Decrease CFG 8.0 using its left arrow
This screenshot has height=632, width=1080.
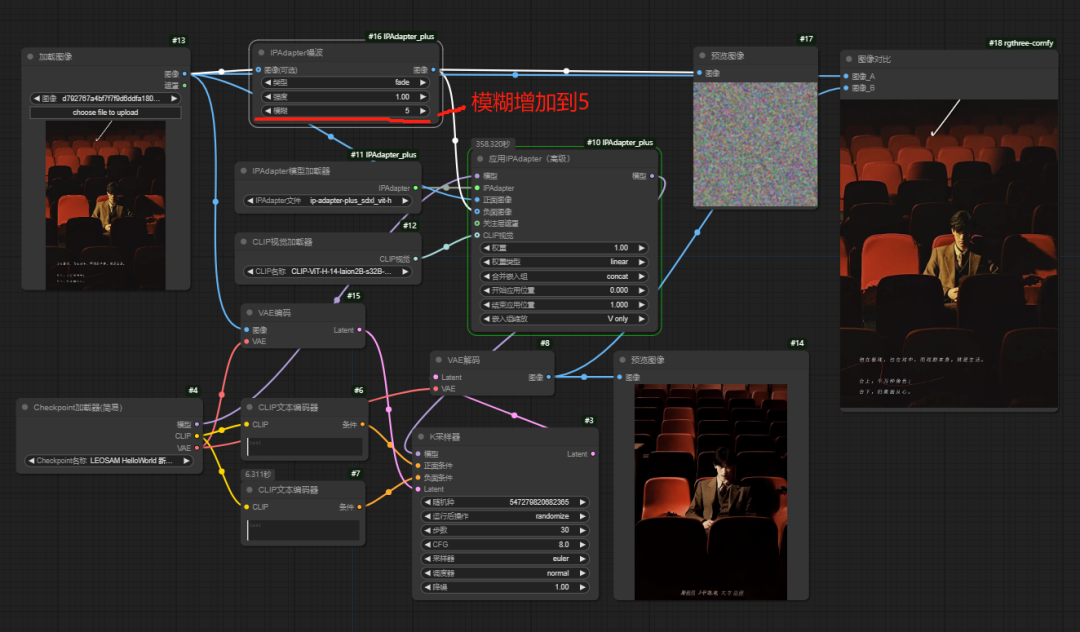pyautogui.click(x=428, y=545)
